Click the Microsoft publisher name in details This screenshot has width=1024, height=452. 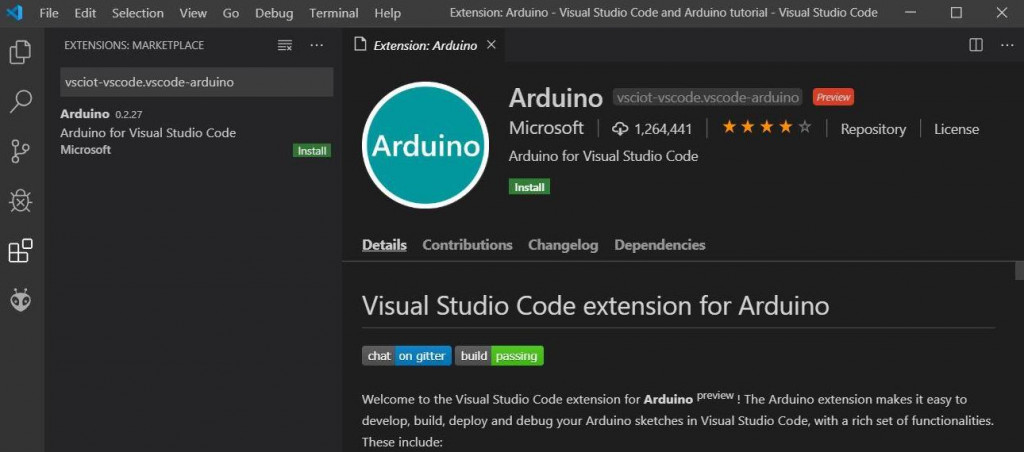547,128
